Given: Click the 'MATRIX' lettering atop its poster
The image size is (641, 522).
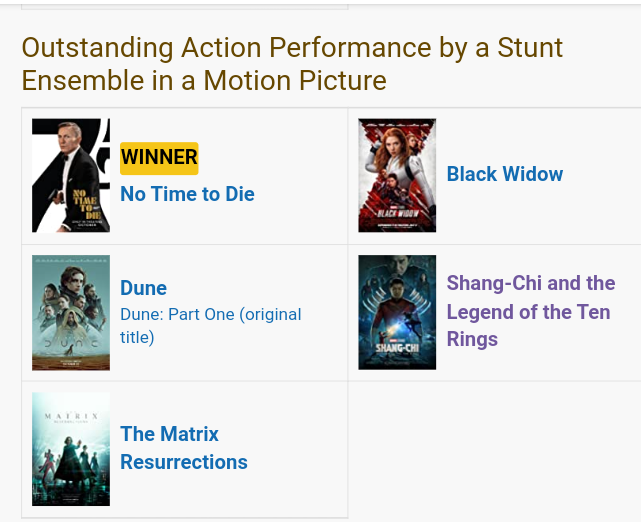Looking at the screenshot, I should (70, 413).
